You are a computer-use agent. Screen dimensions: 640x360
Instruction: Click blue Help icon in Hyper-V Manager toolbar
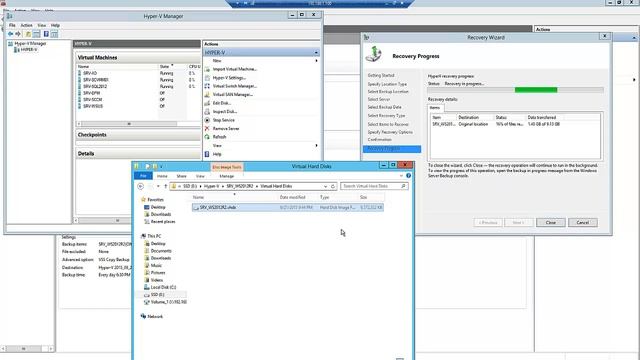46,34
